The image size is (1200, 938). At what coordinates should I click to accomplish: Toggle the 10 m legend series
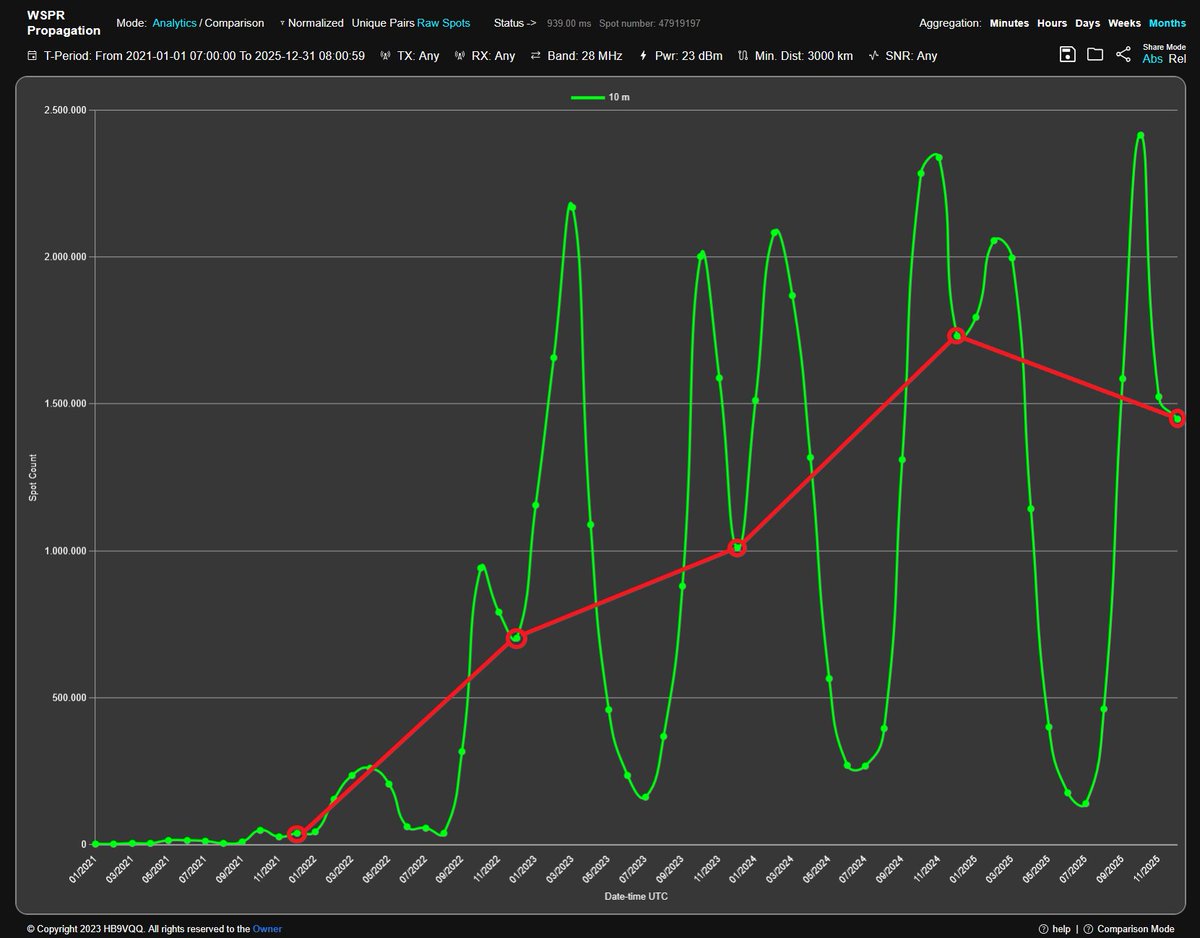tap(601, 97)
